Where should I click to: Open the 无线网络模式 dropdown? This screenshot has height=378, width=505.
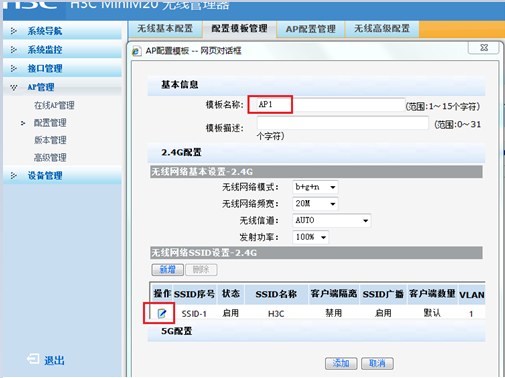(315, 187)
